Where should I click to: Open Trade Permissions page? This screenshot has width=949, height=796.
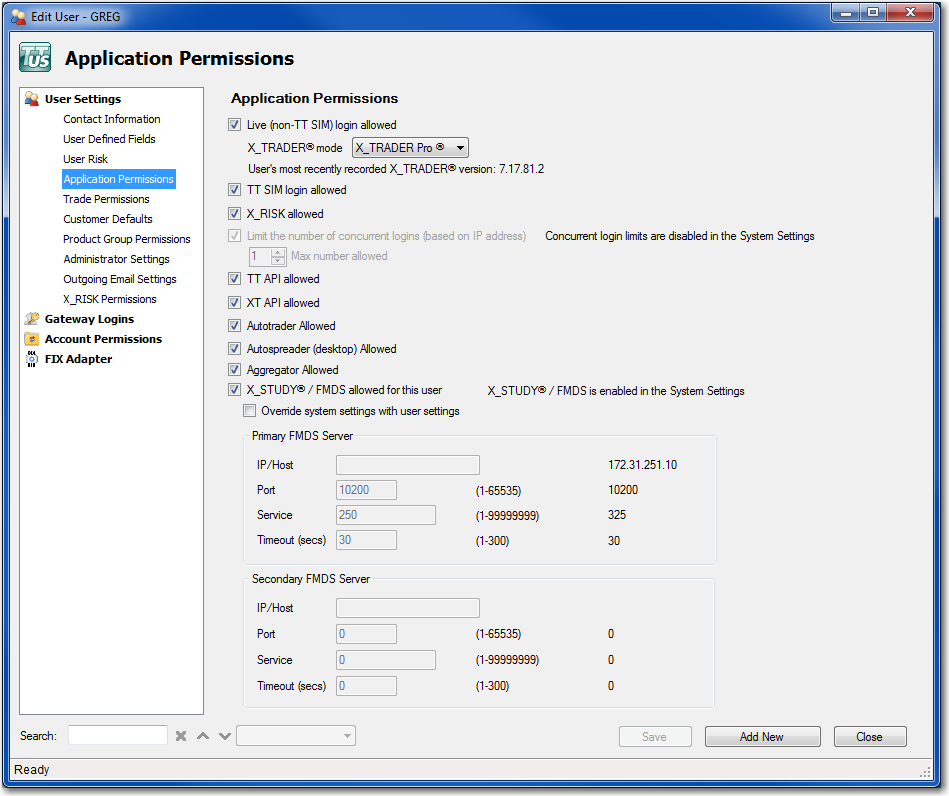107,199
